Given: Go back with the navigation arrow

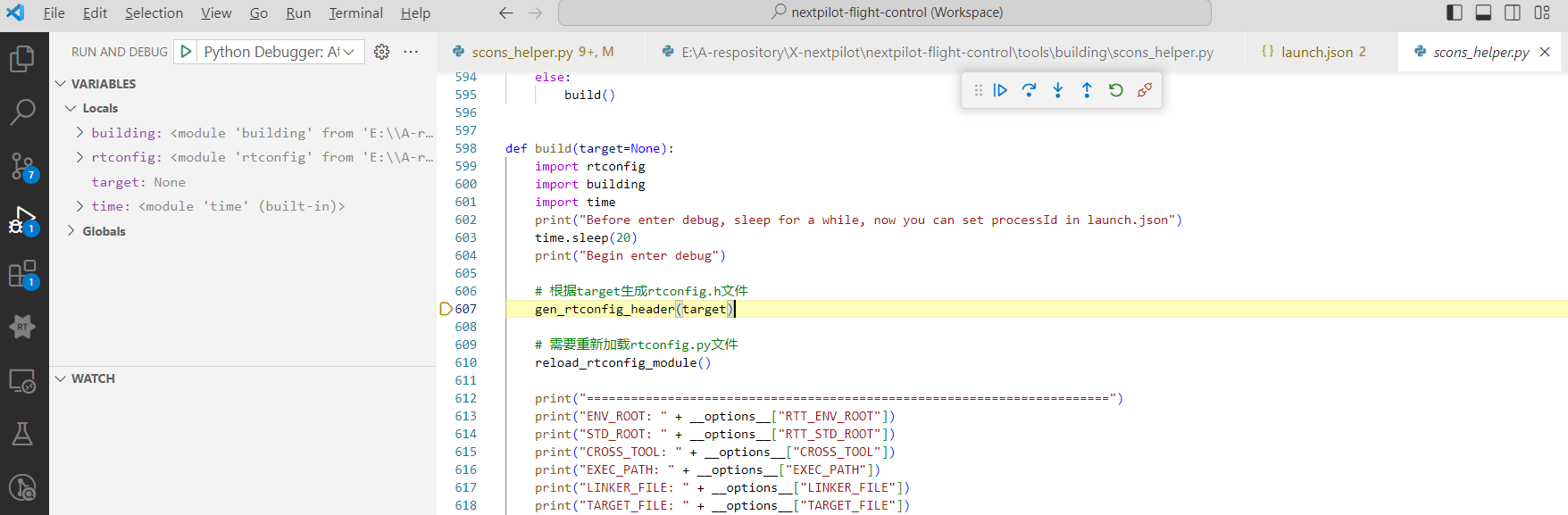Looking at the screenshot, I should pos(506,12).
